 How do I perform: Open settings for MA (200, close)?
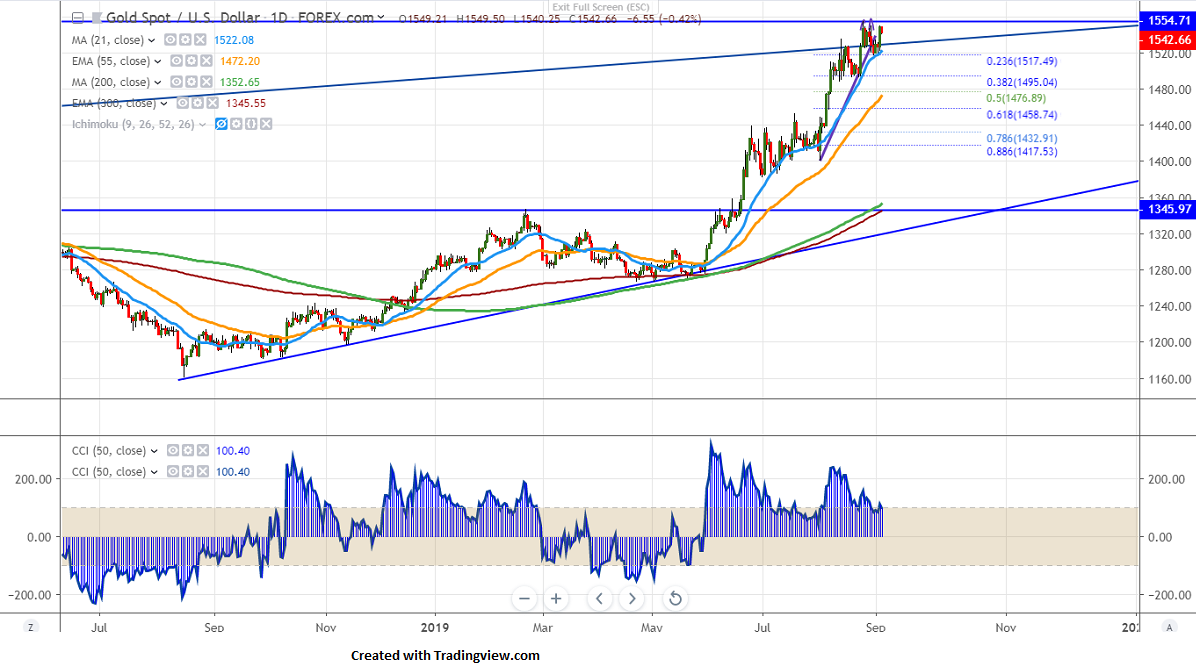click(191, 82)
